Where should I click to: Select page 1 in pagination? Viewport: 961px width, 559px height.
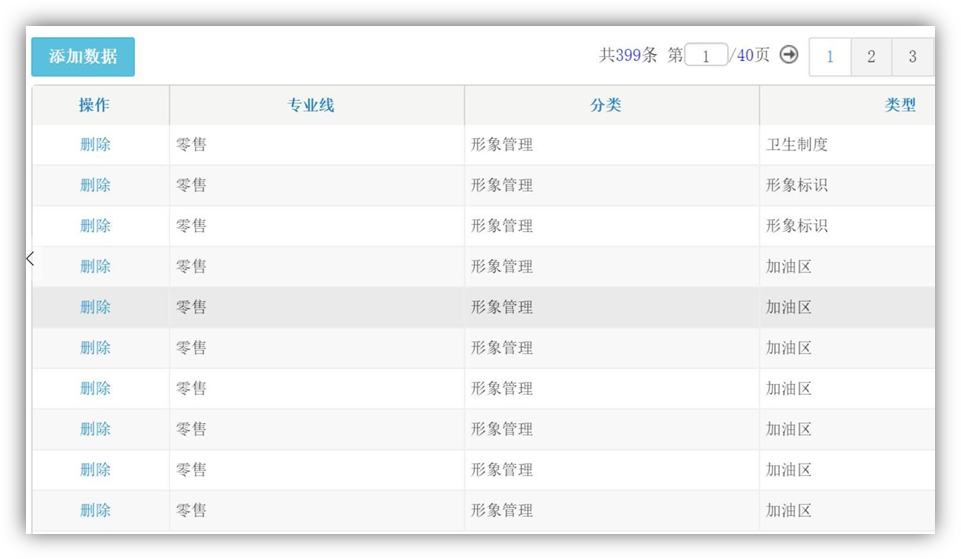tap(830, 57)
